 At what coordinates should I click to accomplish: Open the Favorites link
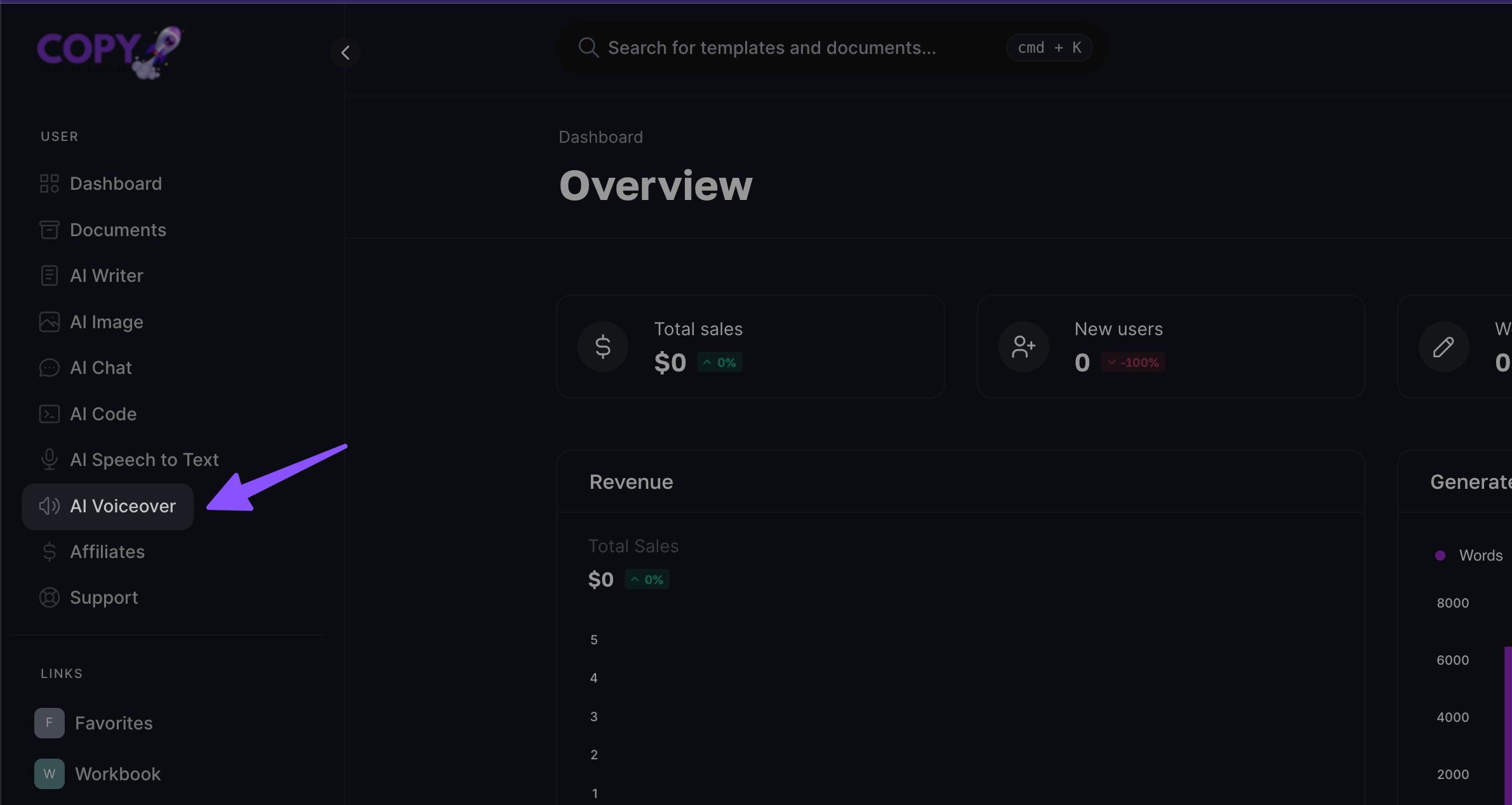(x=113, y=723)
